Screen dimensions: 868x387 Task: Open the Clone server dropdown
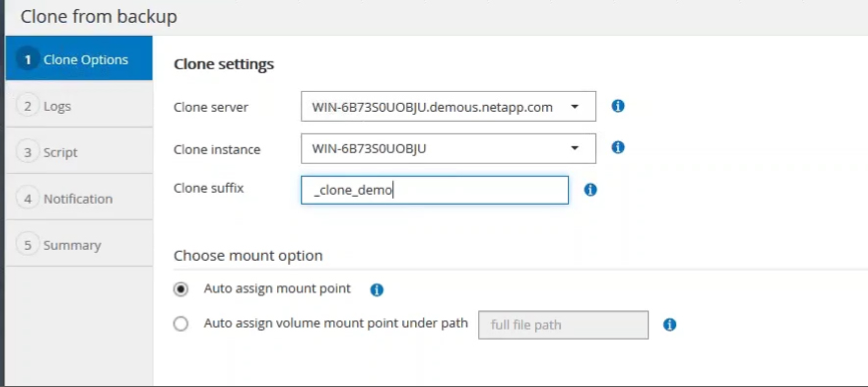tap(448, 106)
